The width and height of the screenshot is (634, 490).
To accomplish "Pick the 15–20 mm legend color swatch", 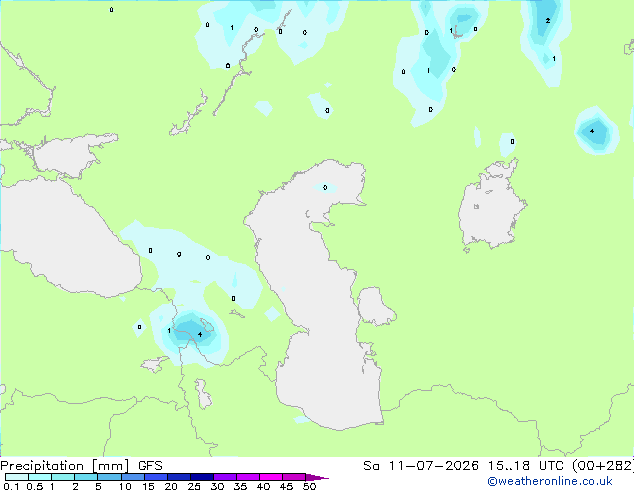I will coord(155,477).
